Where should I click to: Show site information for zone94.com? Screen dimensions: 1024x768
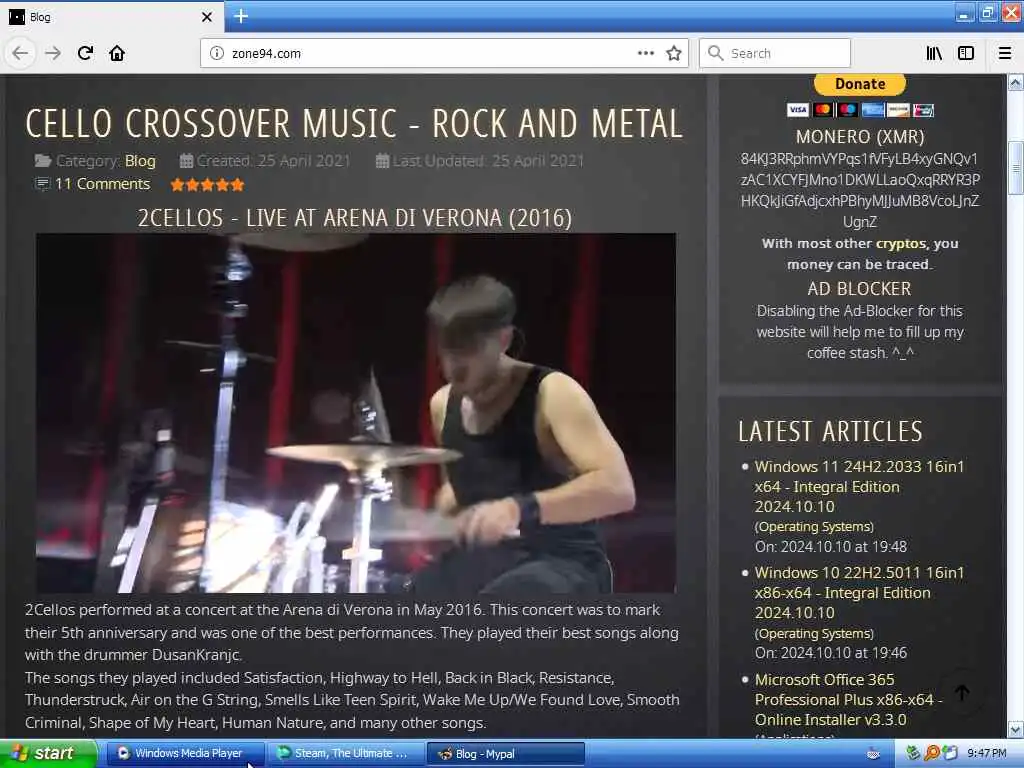[x=216, y=54]
